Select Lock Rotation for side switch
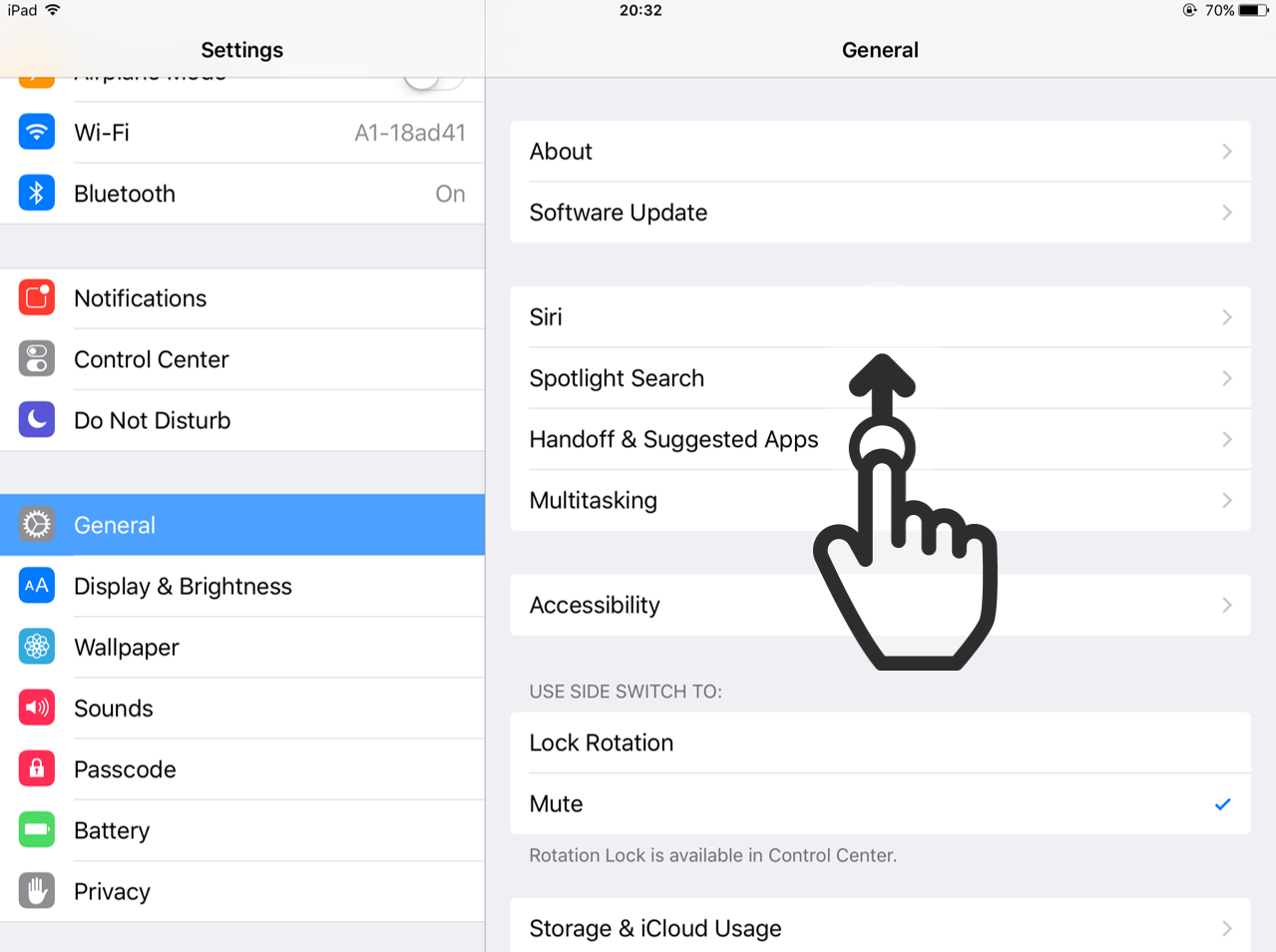This screenshot has height=952, width=1276. click(880, 742)
